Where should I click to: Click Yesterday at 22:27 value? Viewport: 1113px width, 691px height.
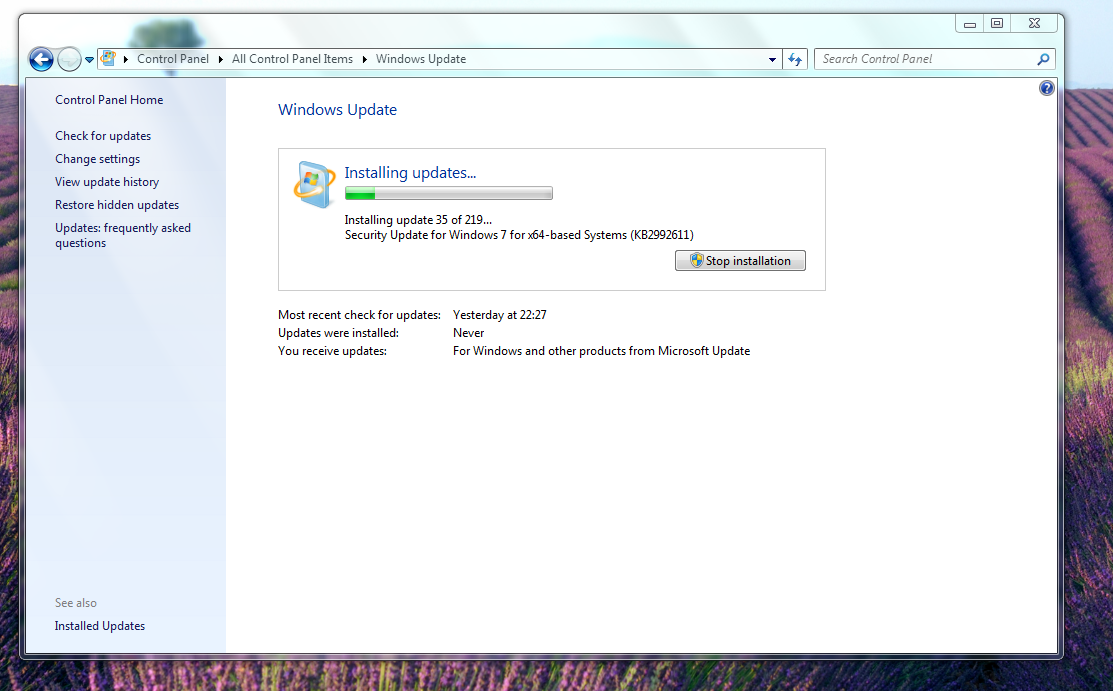[x=500, y=315]
